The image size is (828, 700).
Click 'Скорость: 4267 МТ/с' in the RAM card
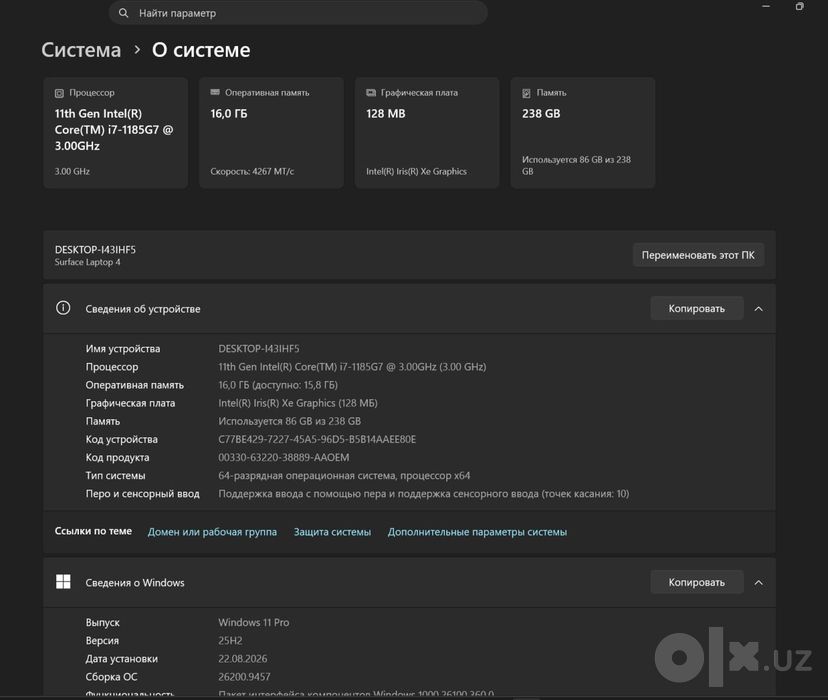(252, 171)
